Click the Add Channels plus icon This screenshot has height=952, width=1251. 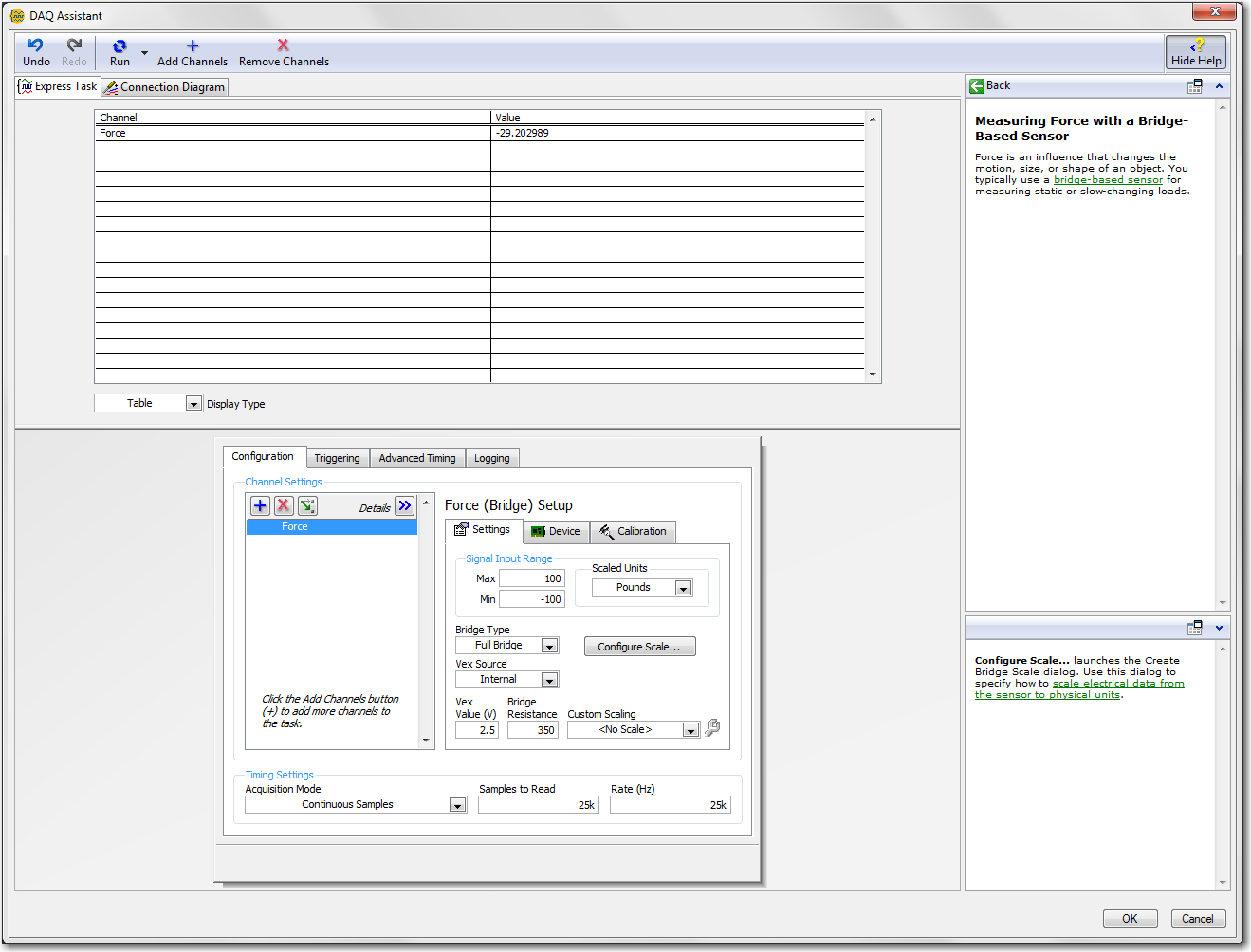[193, 46]
